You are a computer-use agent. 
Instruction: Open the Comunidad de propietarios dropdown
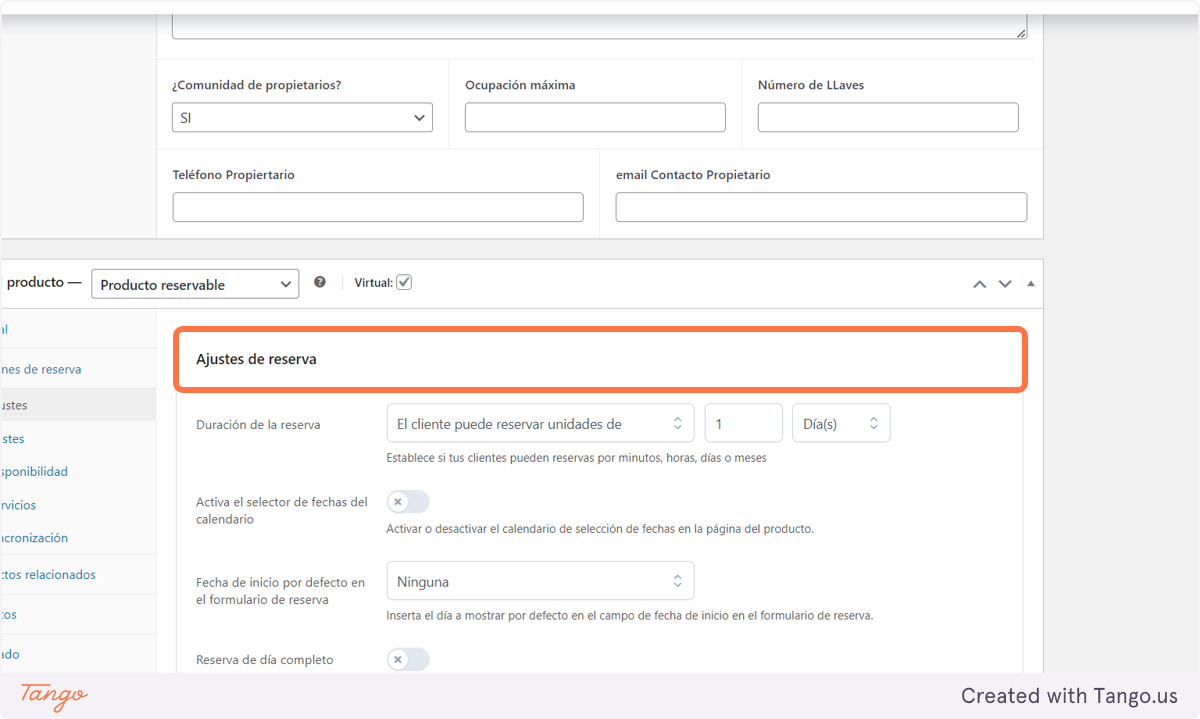[x=302, y=118]
